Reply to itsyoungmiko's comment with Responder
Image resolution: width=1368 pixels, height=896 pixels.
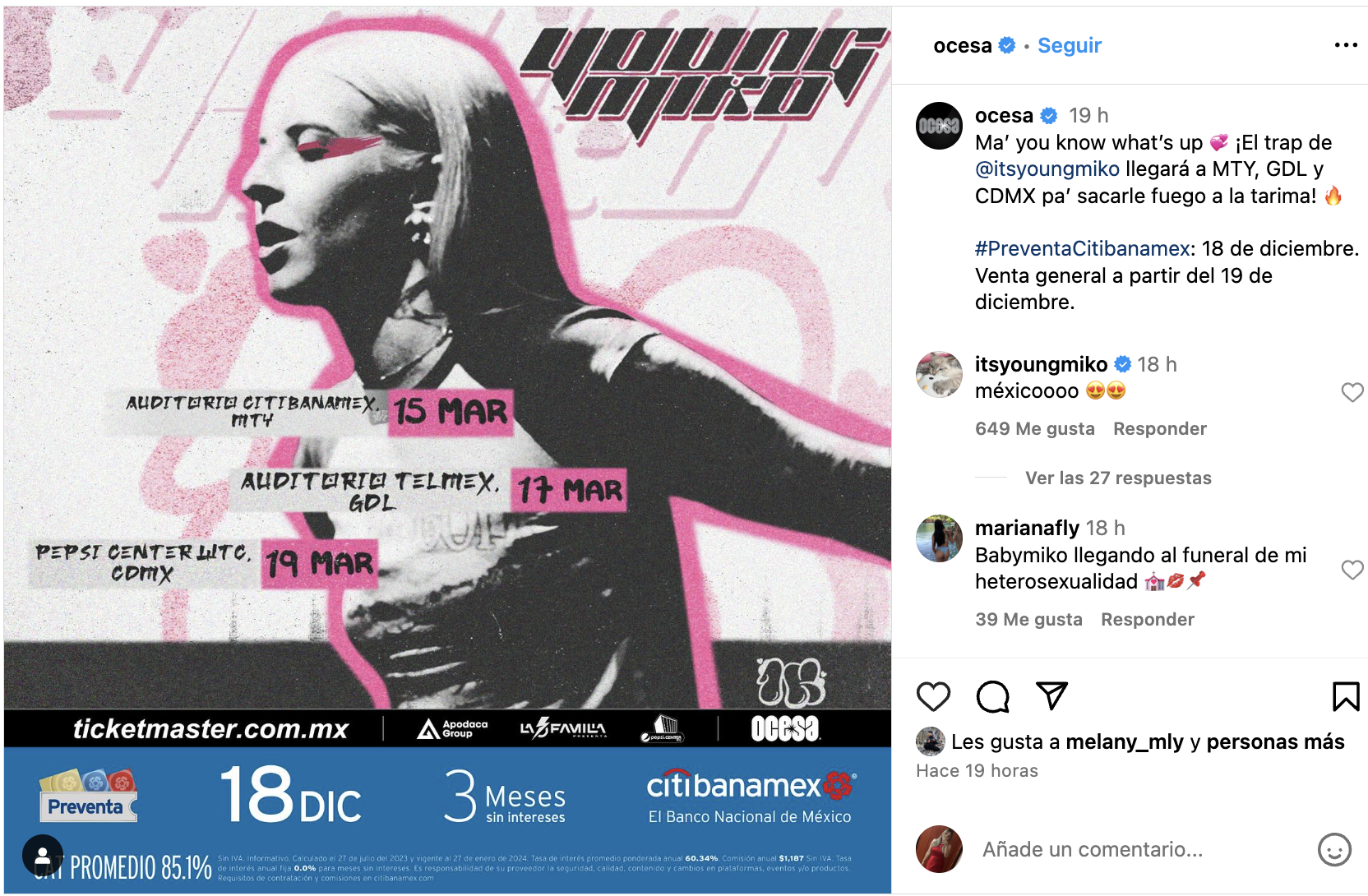(1159, 428)
